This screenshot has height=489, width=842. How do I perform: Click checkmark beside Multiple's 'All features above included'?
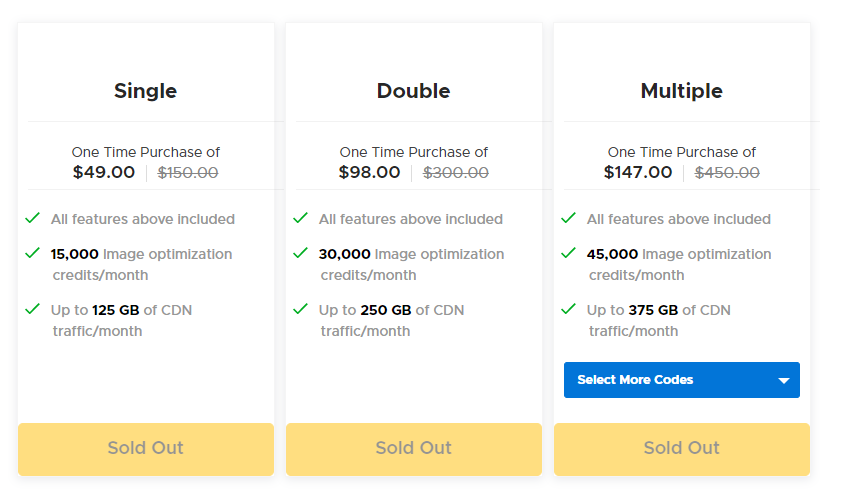pos(568,218)
